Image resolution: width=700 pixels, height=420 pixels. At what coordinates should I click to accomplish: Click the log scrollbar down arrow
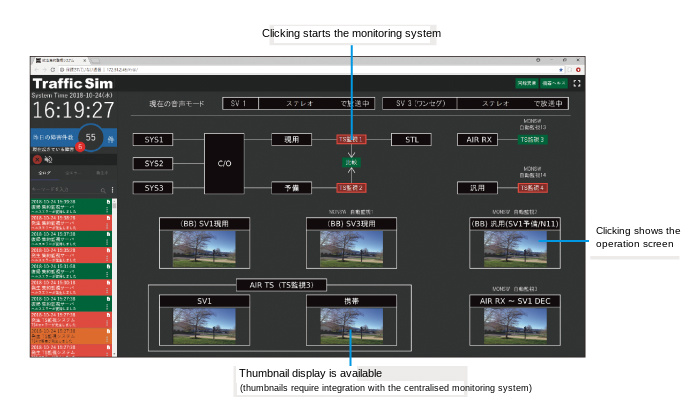pos(115,354)
